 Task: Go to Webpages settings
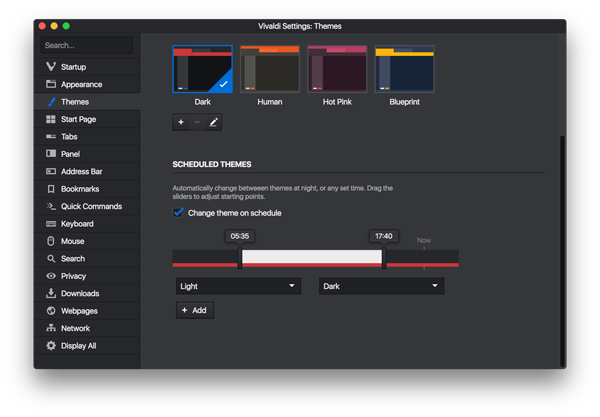(87, 311)
